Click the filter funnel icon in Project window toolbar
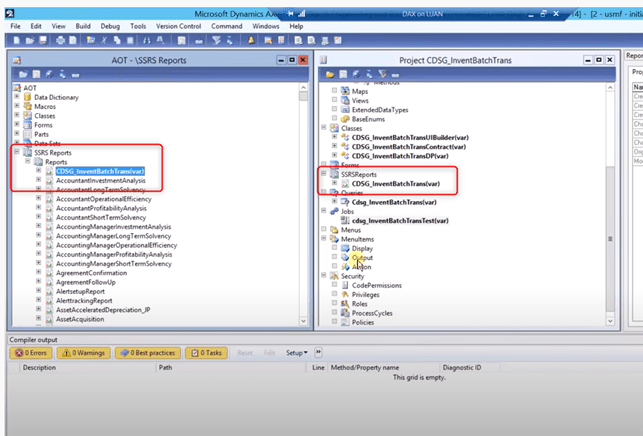643x436 pixels. point(382,74)
